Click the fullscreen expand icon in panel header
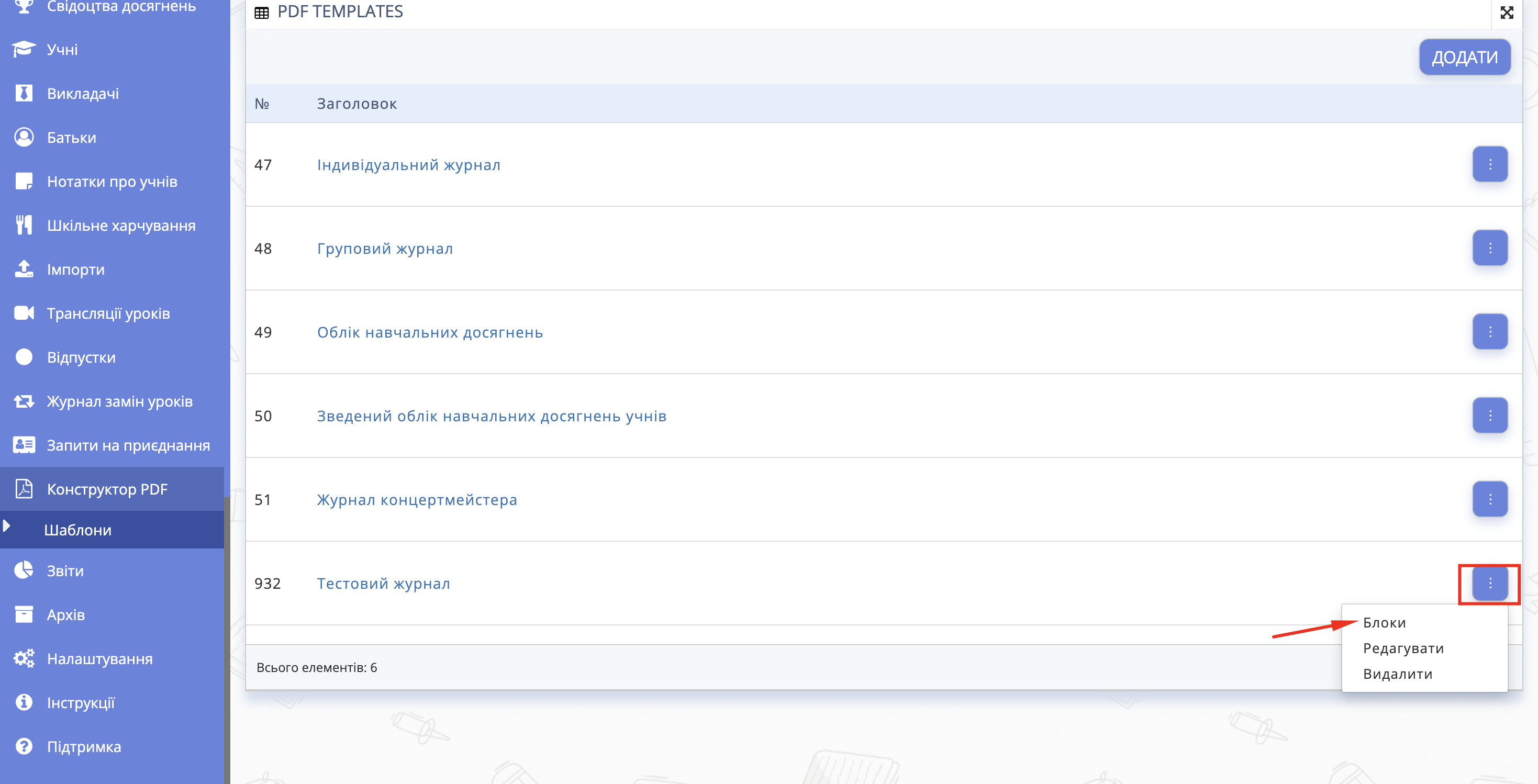This screenshot has width=1538, height=784. pyautogui.click(x=1507, y=13)
